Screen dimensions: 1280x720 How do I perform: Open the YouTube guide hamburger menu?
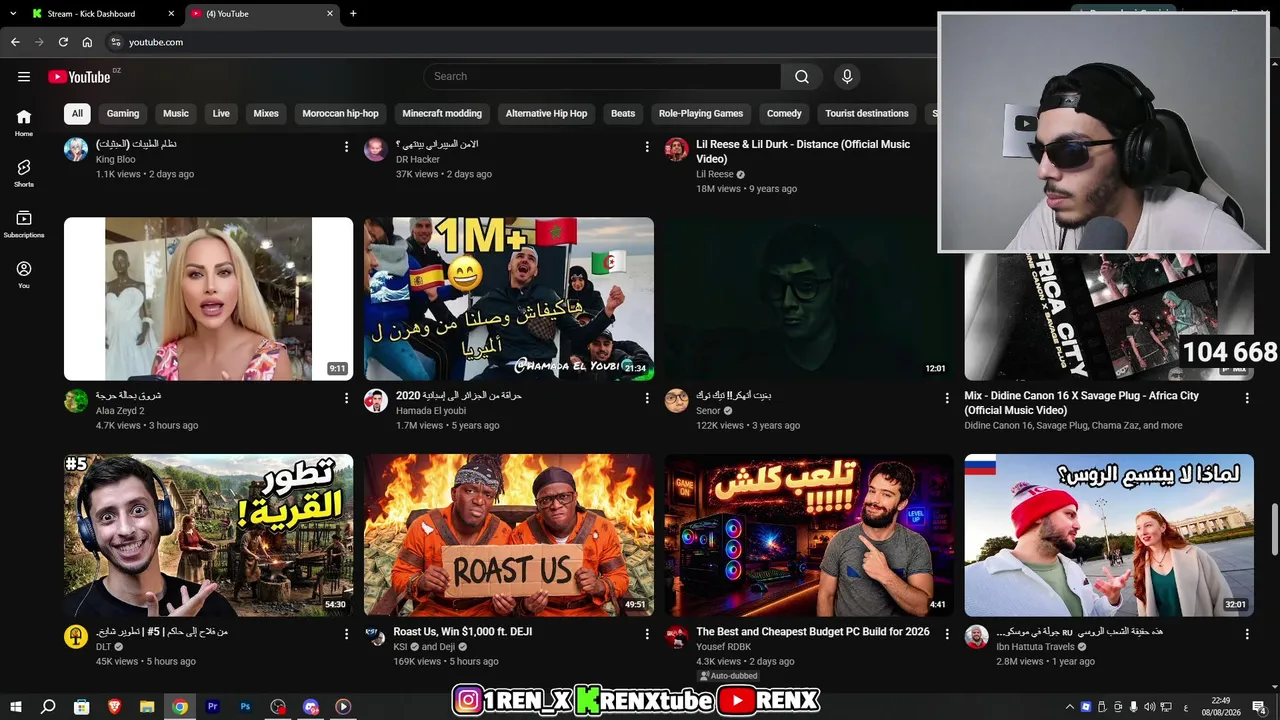coord(24,77)
